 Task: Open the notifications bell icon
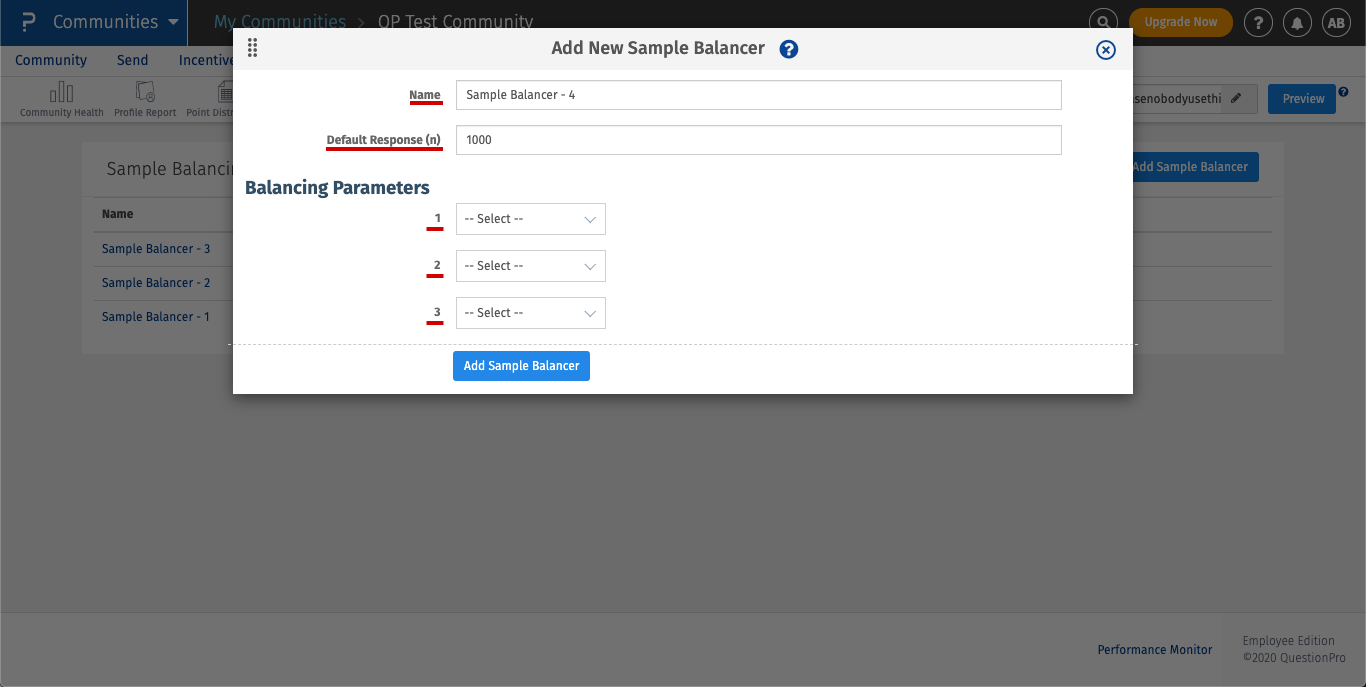(1297, 22)
